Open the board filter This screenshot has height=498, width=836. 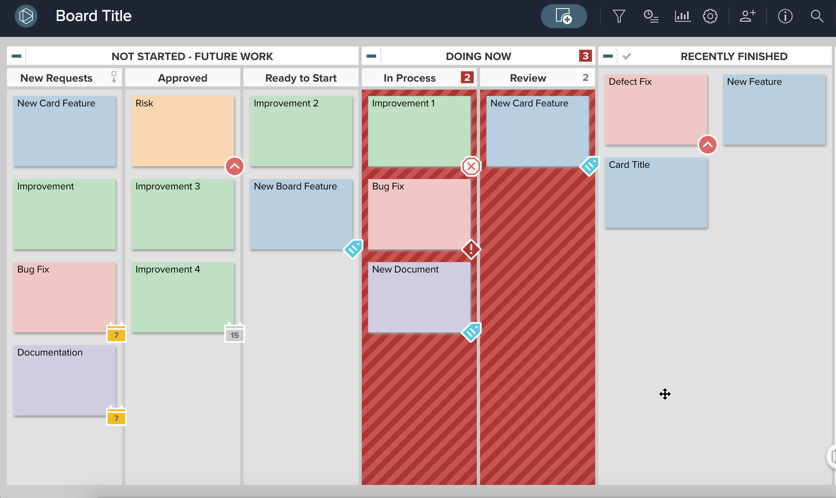[619, 16]
